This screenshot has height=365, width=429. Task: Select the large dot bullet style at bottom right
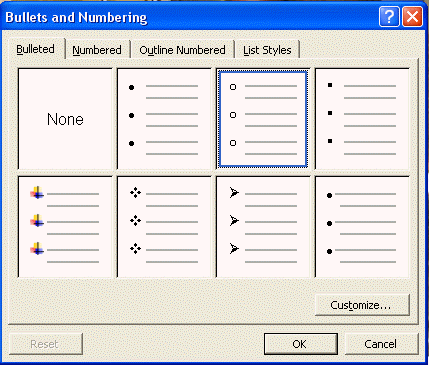coord(362,227)
